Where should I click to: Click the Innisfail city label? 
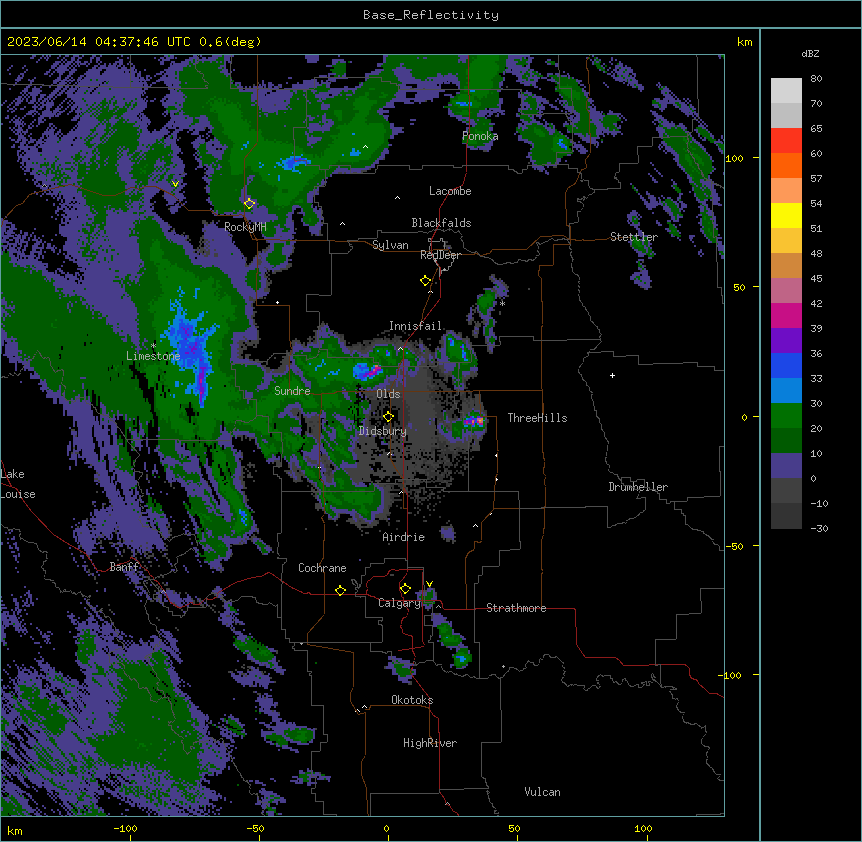coord(416,326)
